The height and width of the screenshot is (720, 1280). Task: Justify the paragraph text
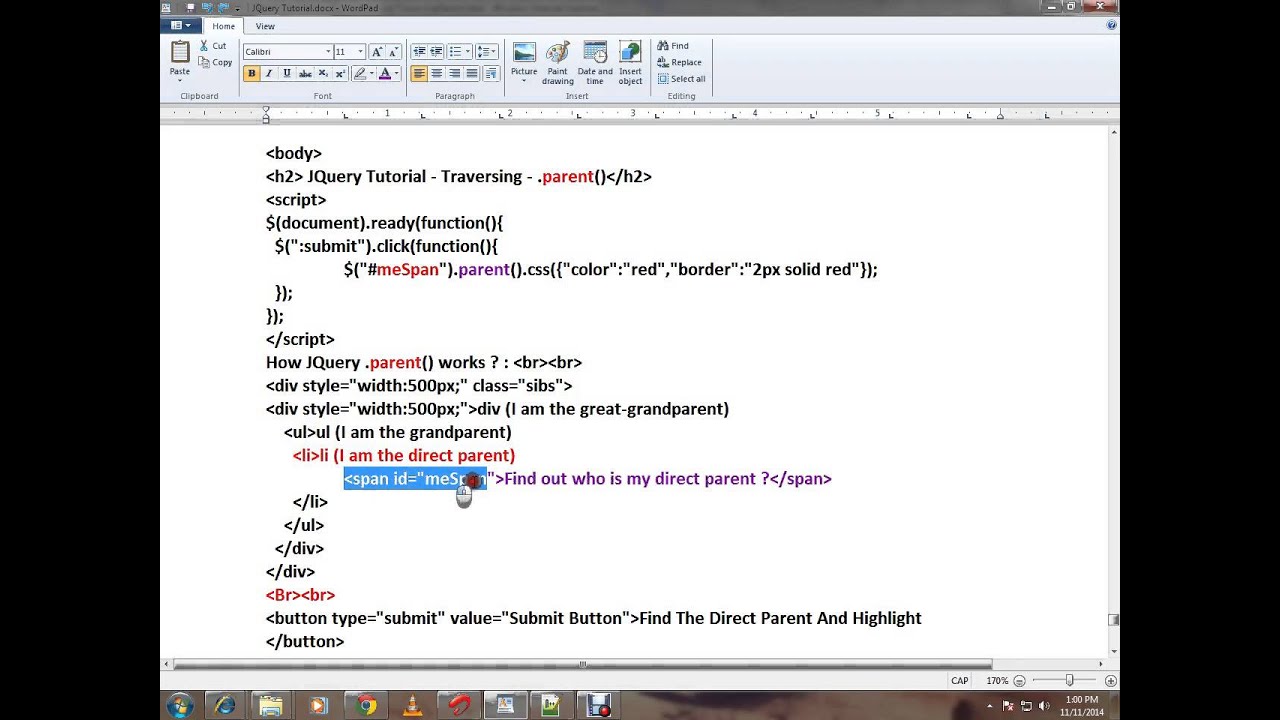(x=473, y=74)
